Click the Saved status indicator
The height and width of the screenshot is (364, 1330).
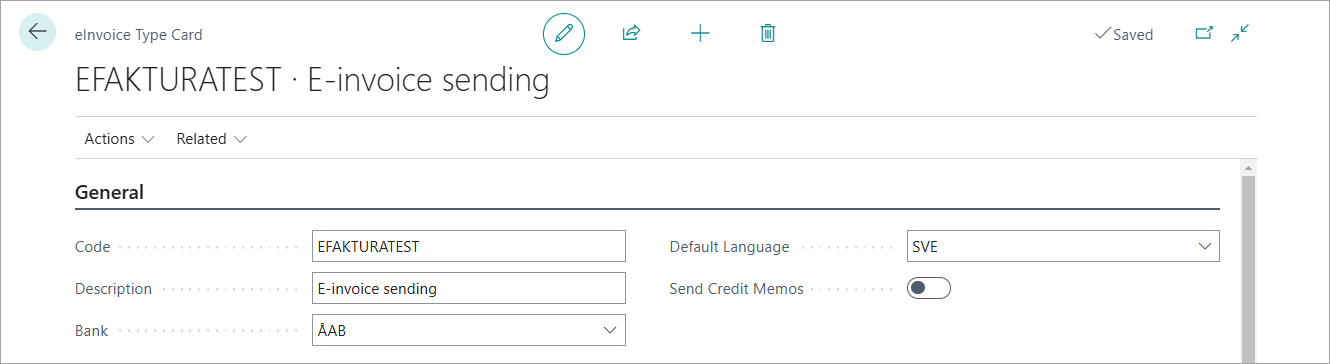(x=1124, y=35)
